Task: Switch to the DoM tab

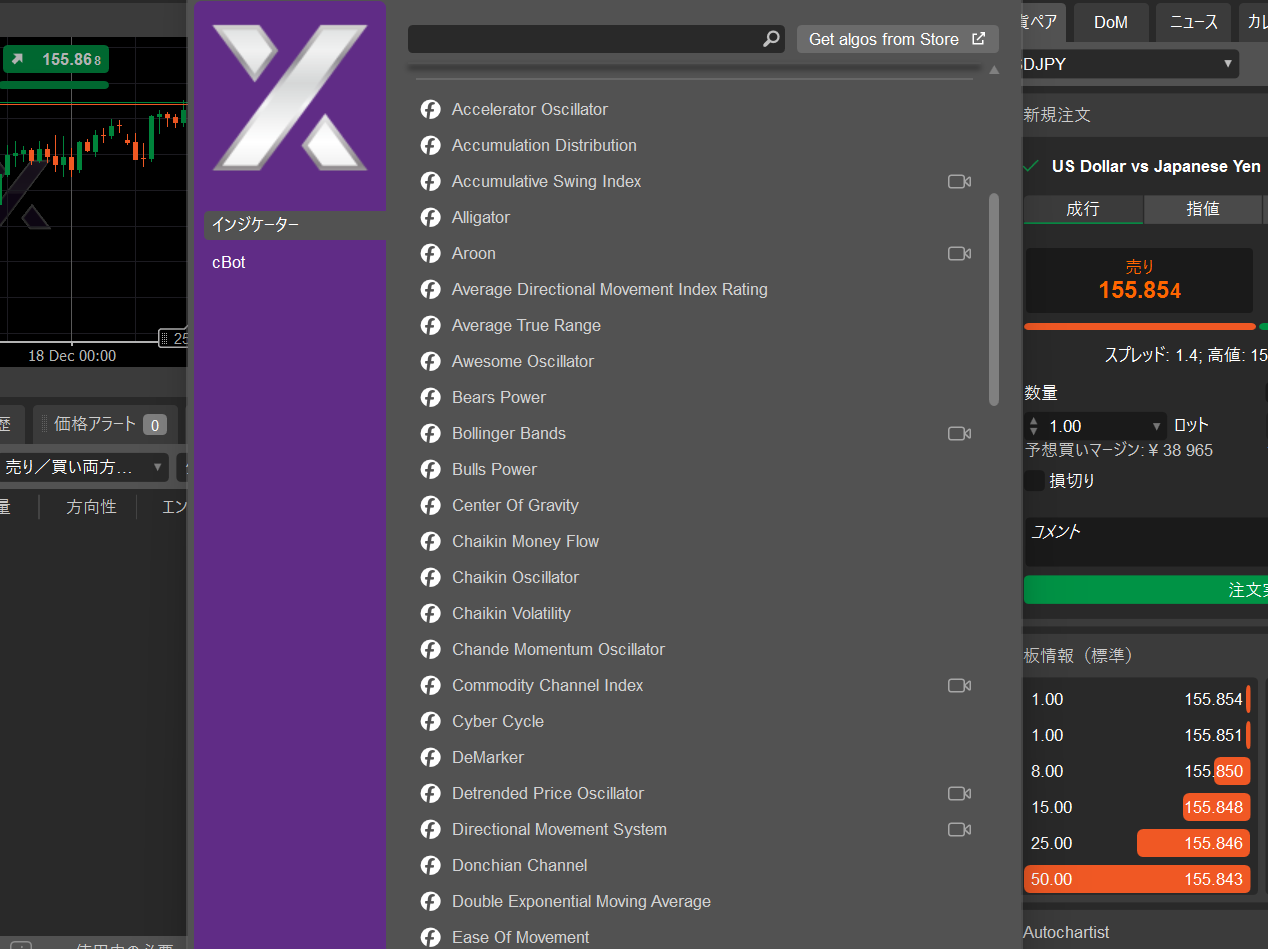Action: point(1110,22)
